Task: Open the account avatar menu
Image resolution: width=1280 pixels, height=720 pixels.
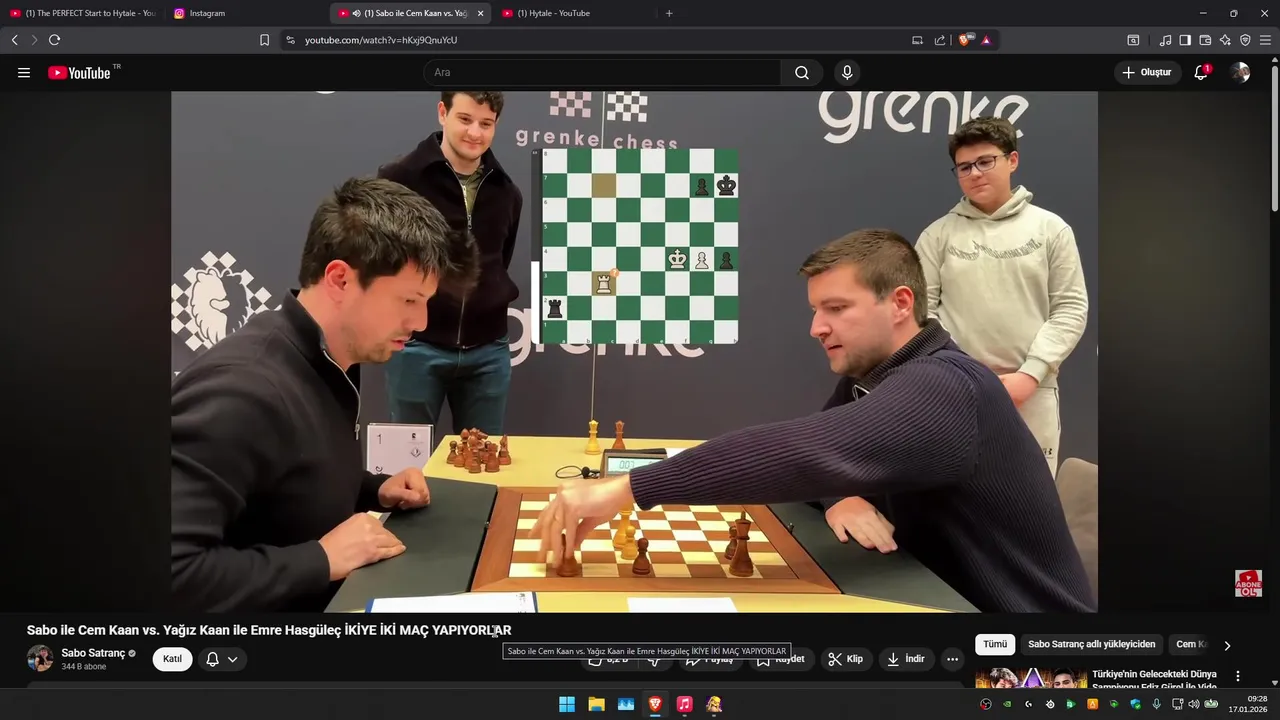Action: click(x=1240, y=72)
